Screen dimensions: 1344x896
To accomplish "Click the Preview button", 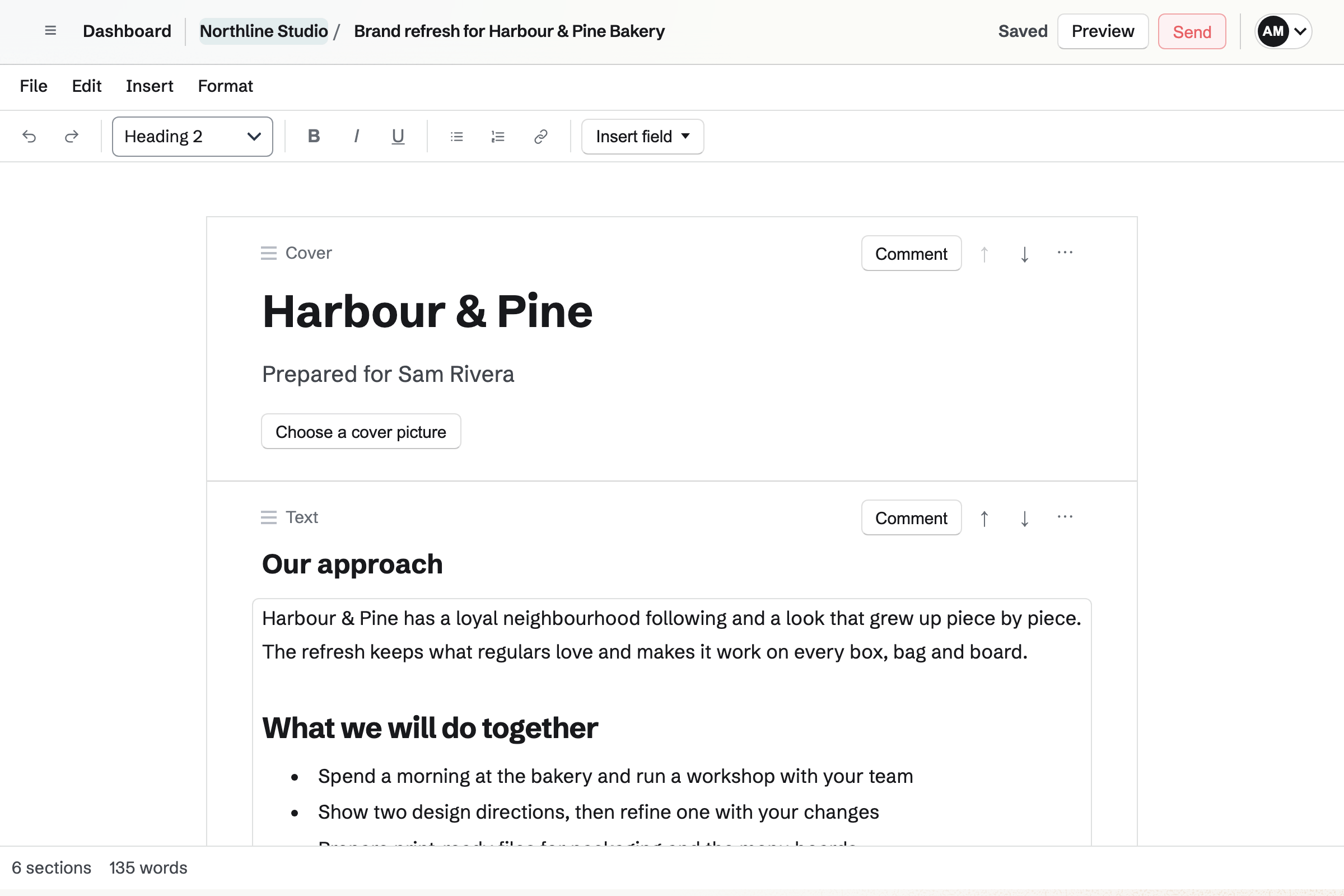I will click(x=1103, y=31).
